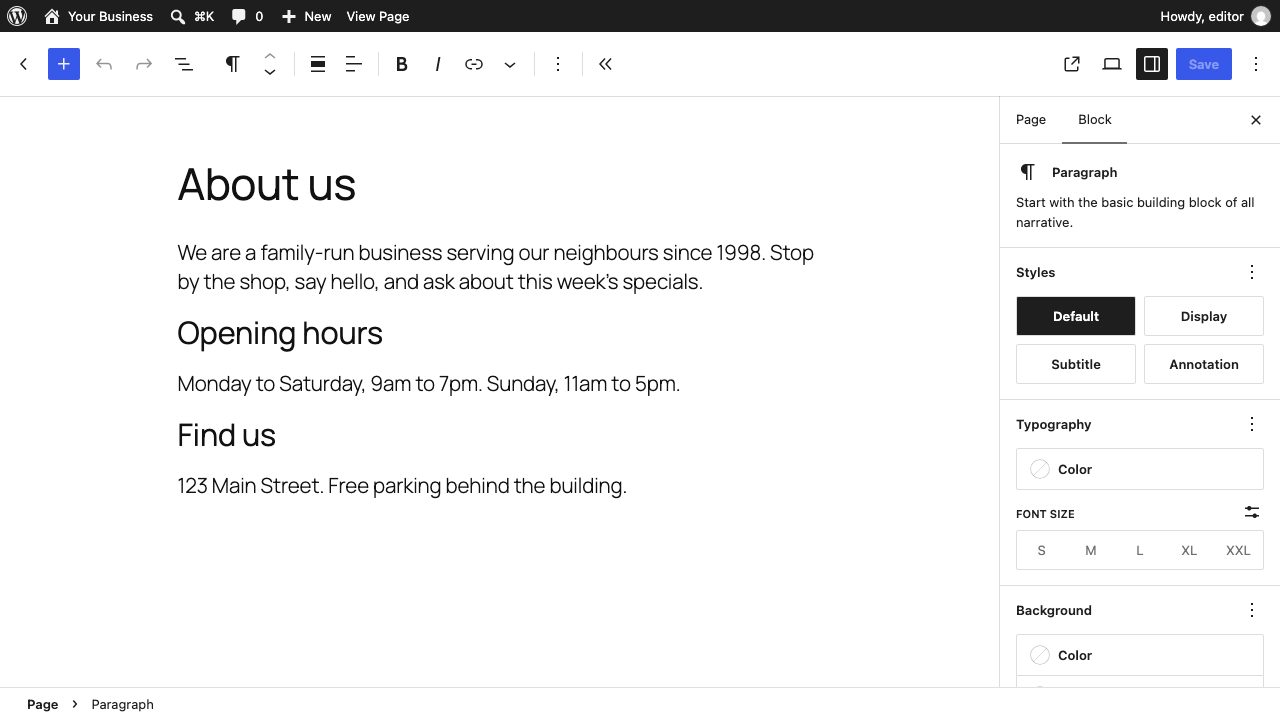
Task: Open Background panel options menu
Action: [1252, 610]
